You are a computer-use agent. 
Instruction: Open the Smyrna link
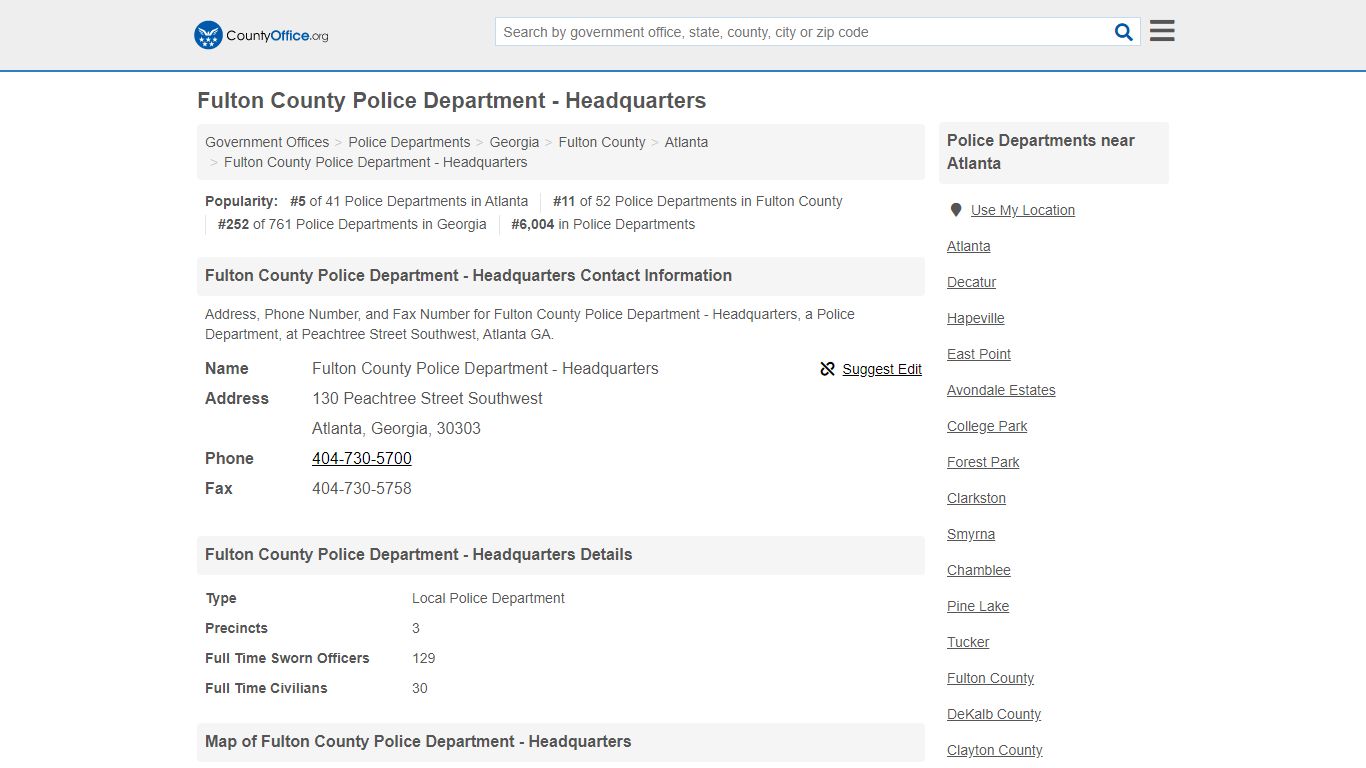(x=971, y=534)
